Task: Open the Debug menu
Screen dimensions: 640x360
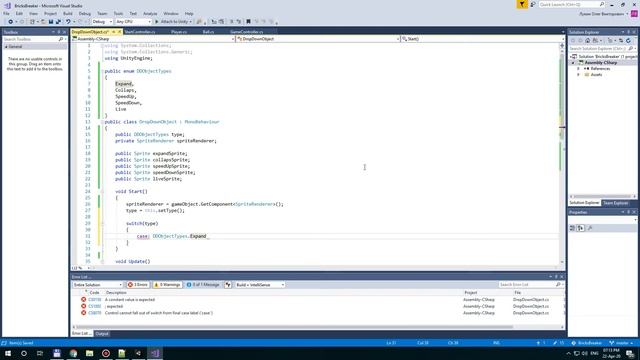Action: click(x=85, y=13)
